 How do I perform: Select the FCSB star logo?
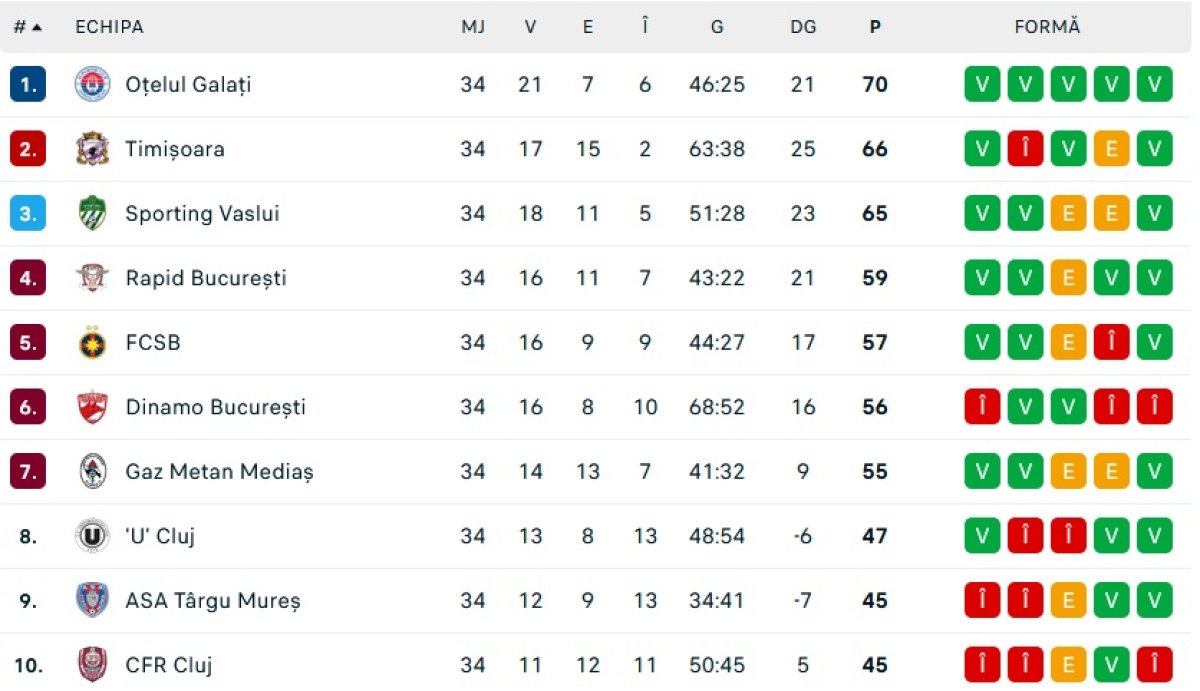[92, 343]
